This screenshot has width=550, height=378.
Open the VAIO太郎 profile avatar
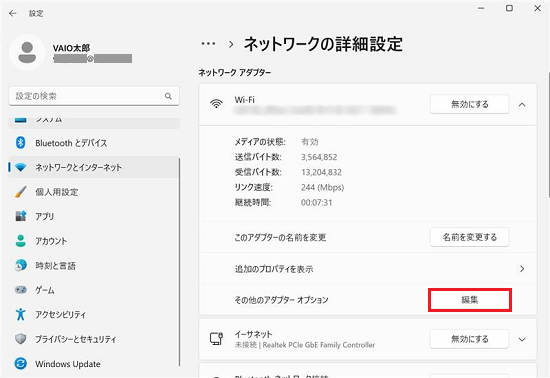(x=27, y=53)
